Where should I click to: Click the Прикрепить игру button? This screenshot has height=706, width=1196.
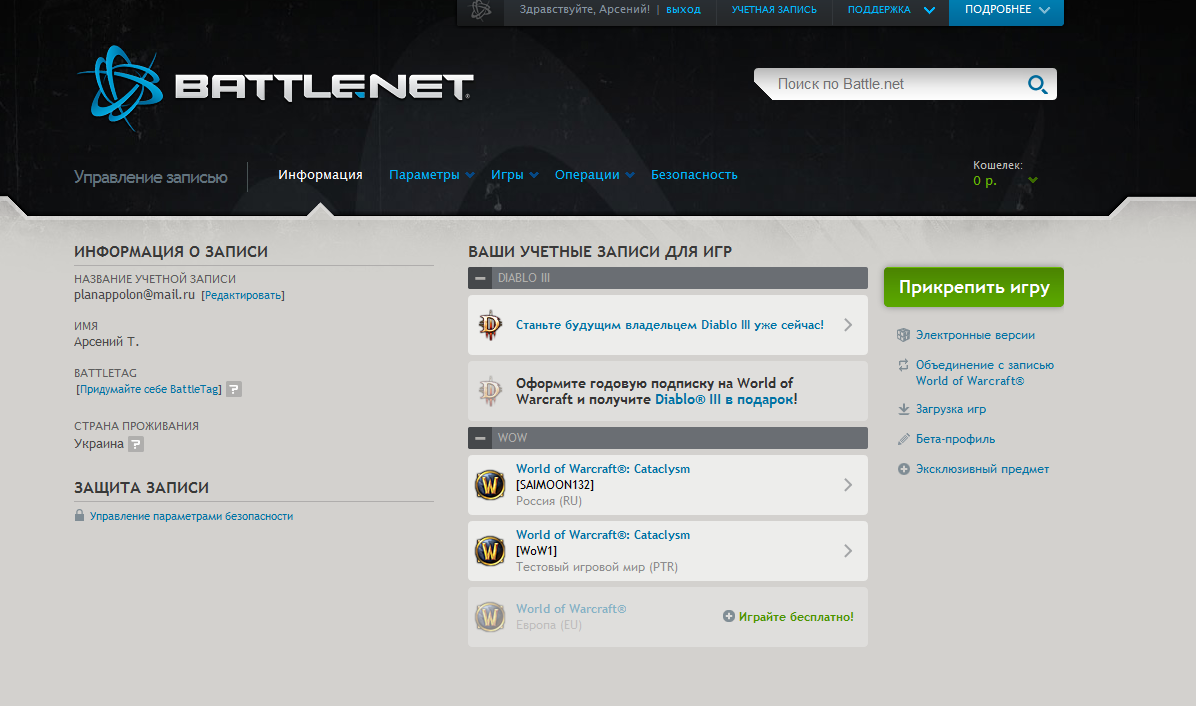pos(974,287)
